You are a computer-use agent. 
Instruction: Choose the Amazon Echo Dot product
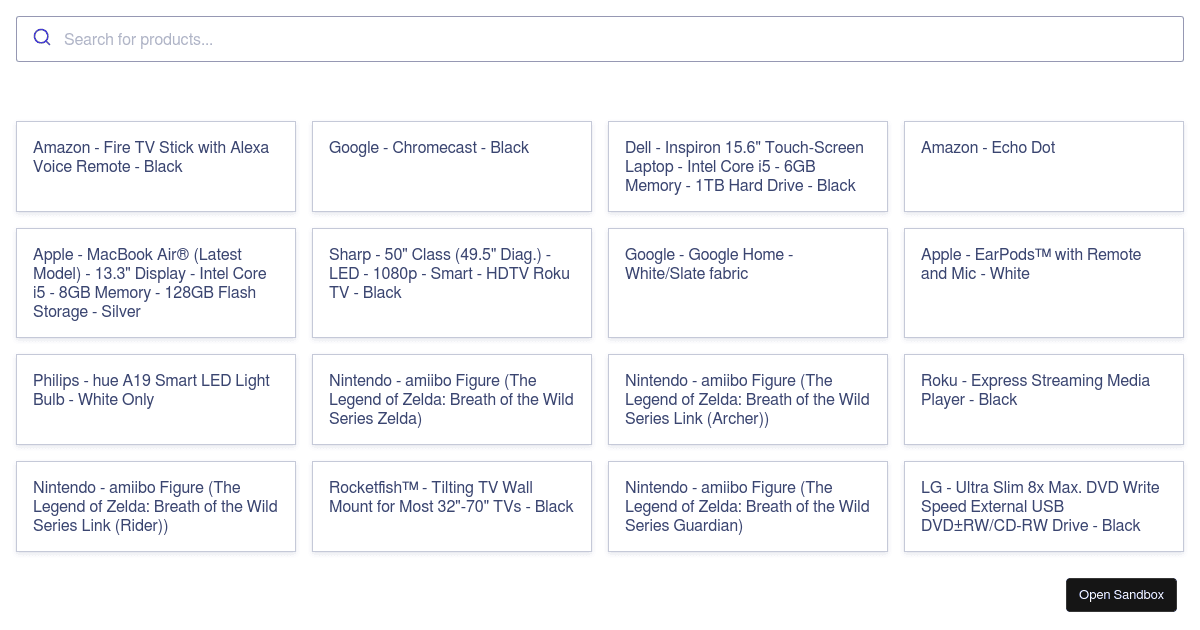click(1044, 166)
